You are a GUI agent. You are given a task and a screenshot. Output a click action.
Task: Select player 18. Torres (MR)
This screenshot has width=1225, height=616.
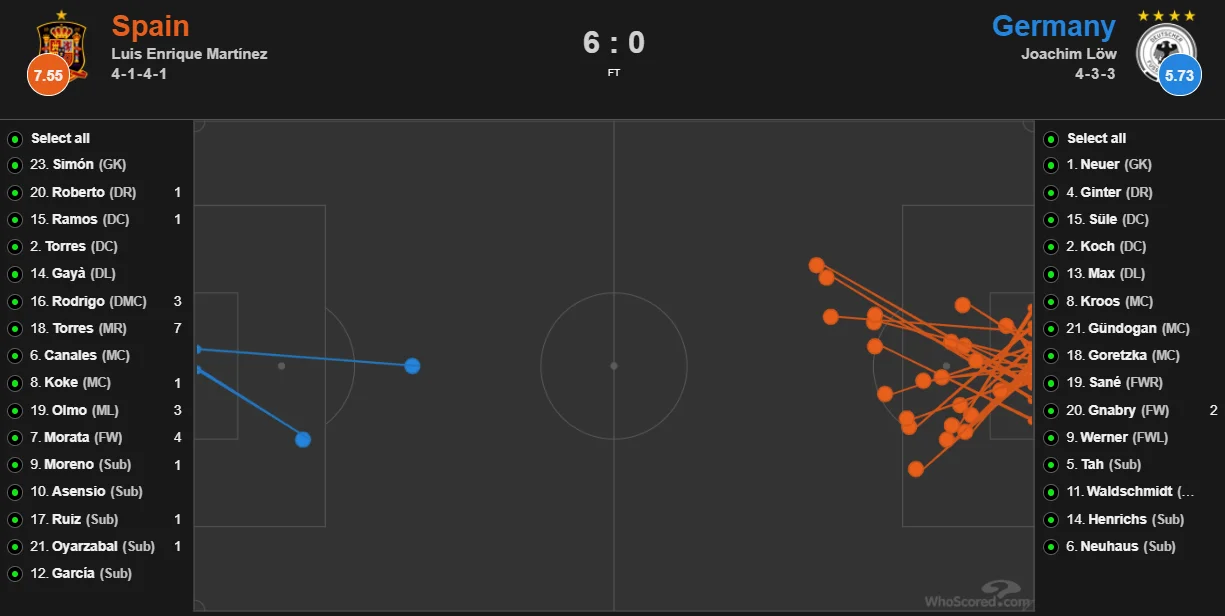(86, 328)
